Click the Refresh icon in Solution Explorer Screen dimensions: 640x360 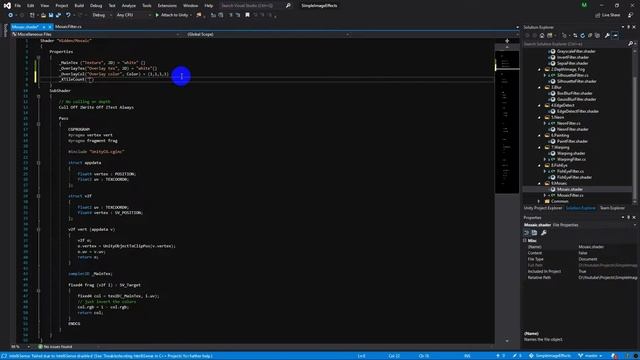pyautogui.click(x=582, y=36)
